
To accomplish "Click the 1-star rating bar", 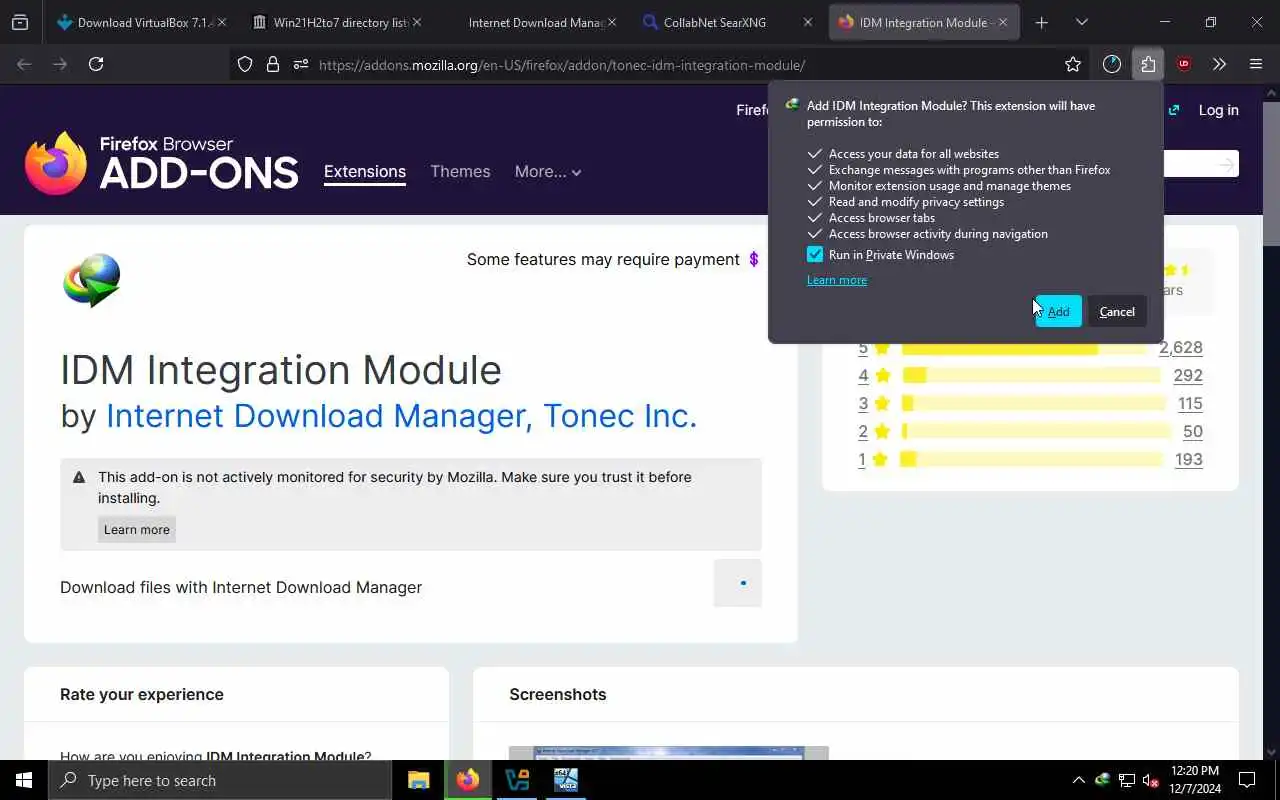I will coord(1032,460).
